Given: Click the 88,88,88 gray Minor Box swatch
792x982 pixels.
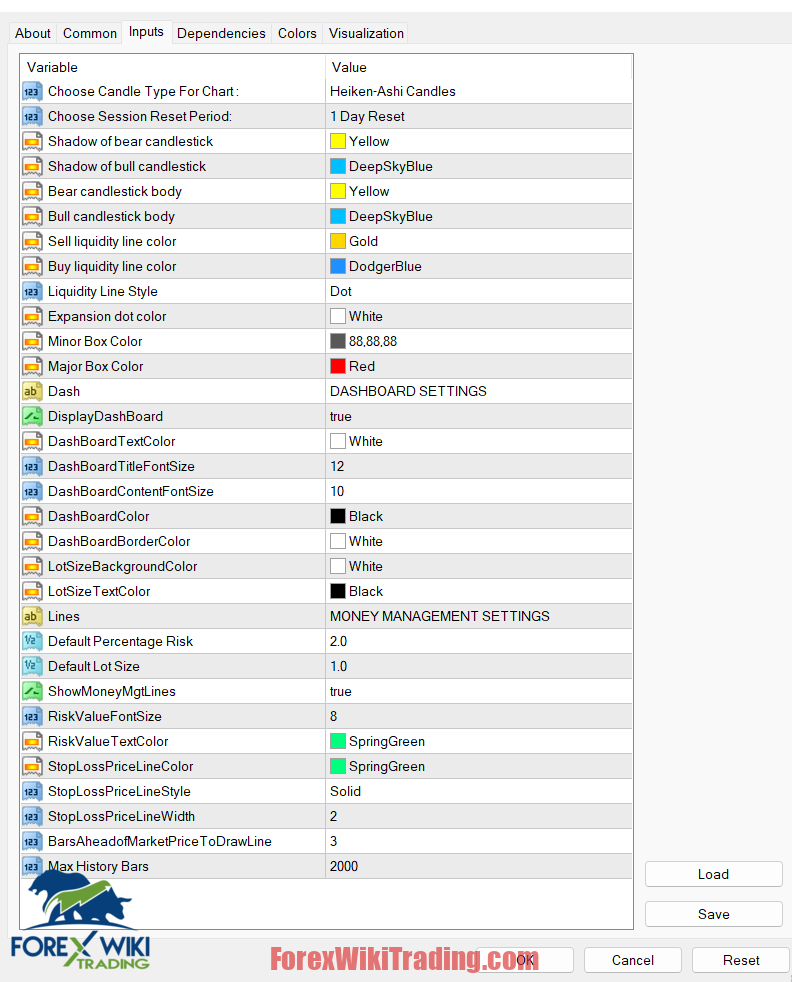Looking at the screenshot, I should pos(338,341).
